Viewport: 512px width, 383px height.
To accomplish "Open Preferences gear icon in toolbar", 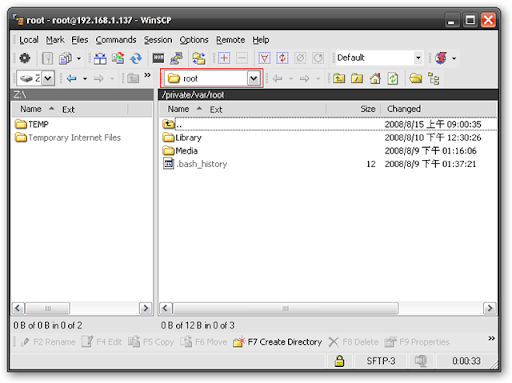I will 25,58.
